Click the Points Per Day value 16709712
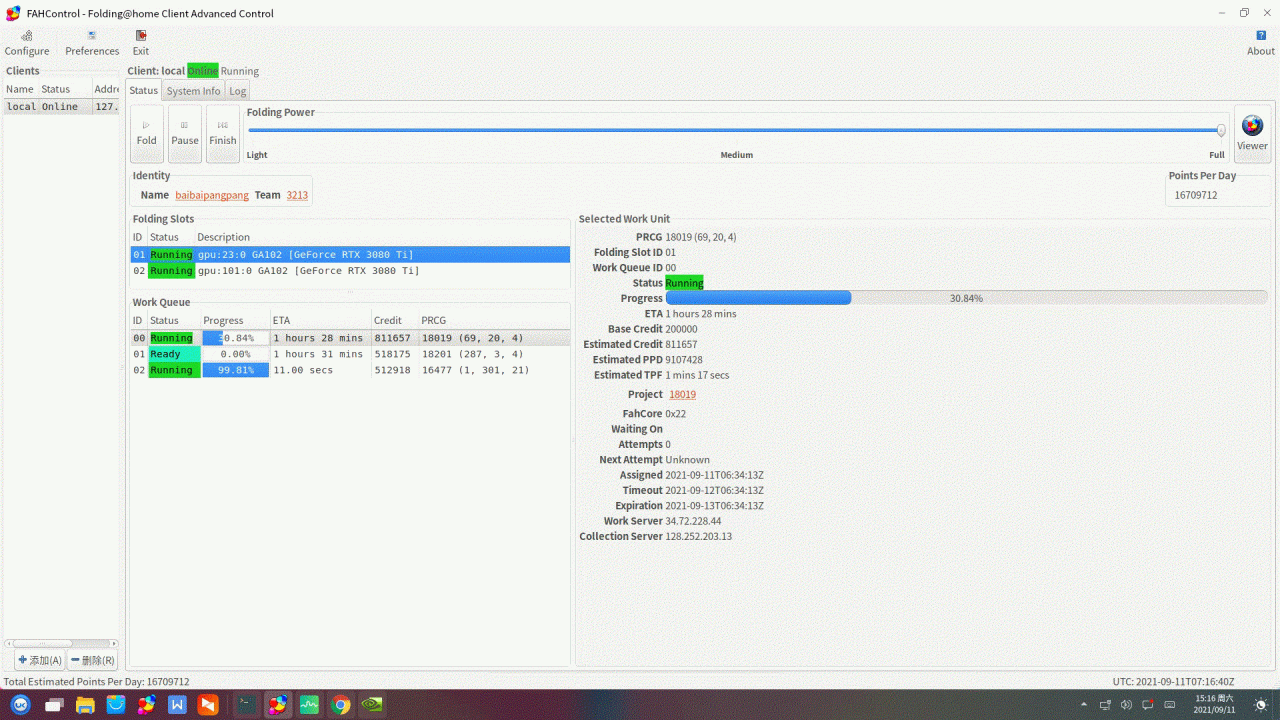Image resolution: width=1280 pixels, height=720 pixels. tap(1196, 195)
